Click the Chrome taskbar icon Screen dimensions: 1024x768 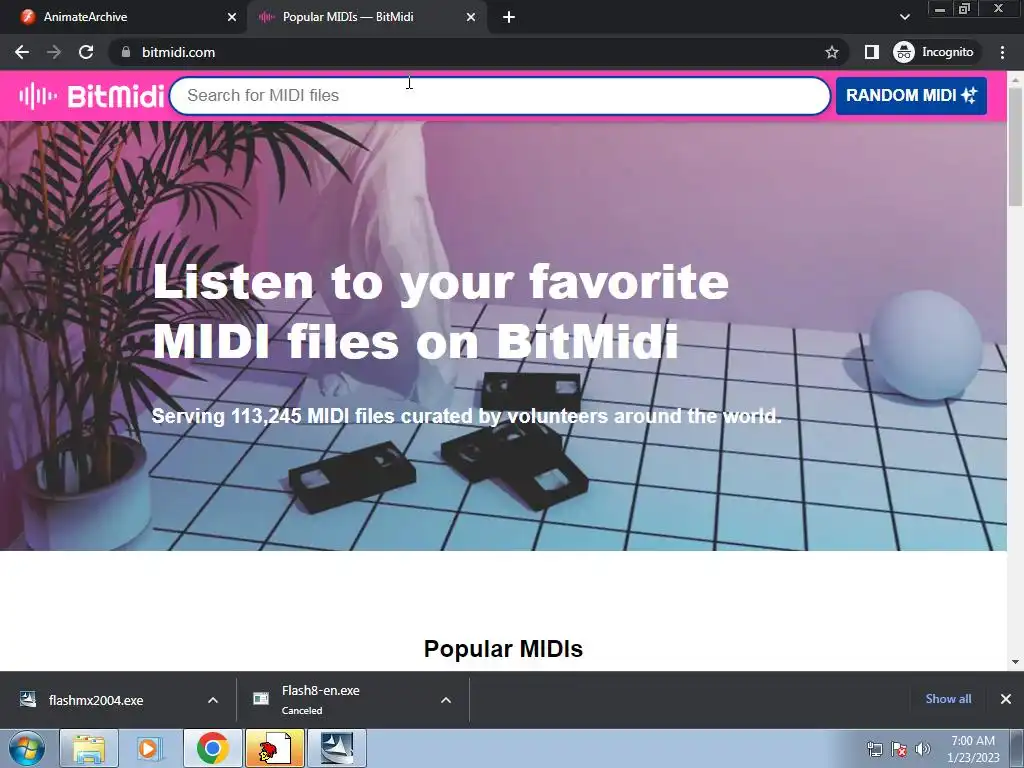pos(213,748)
